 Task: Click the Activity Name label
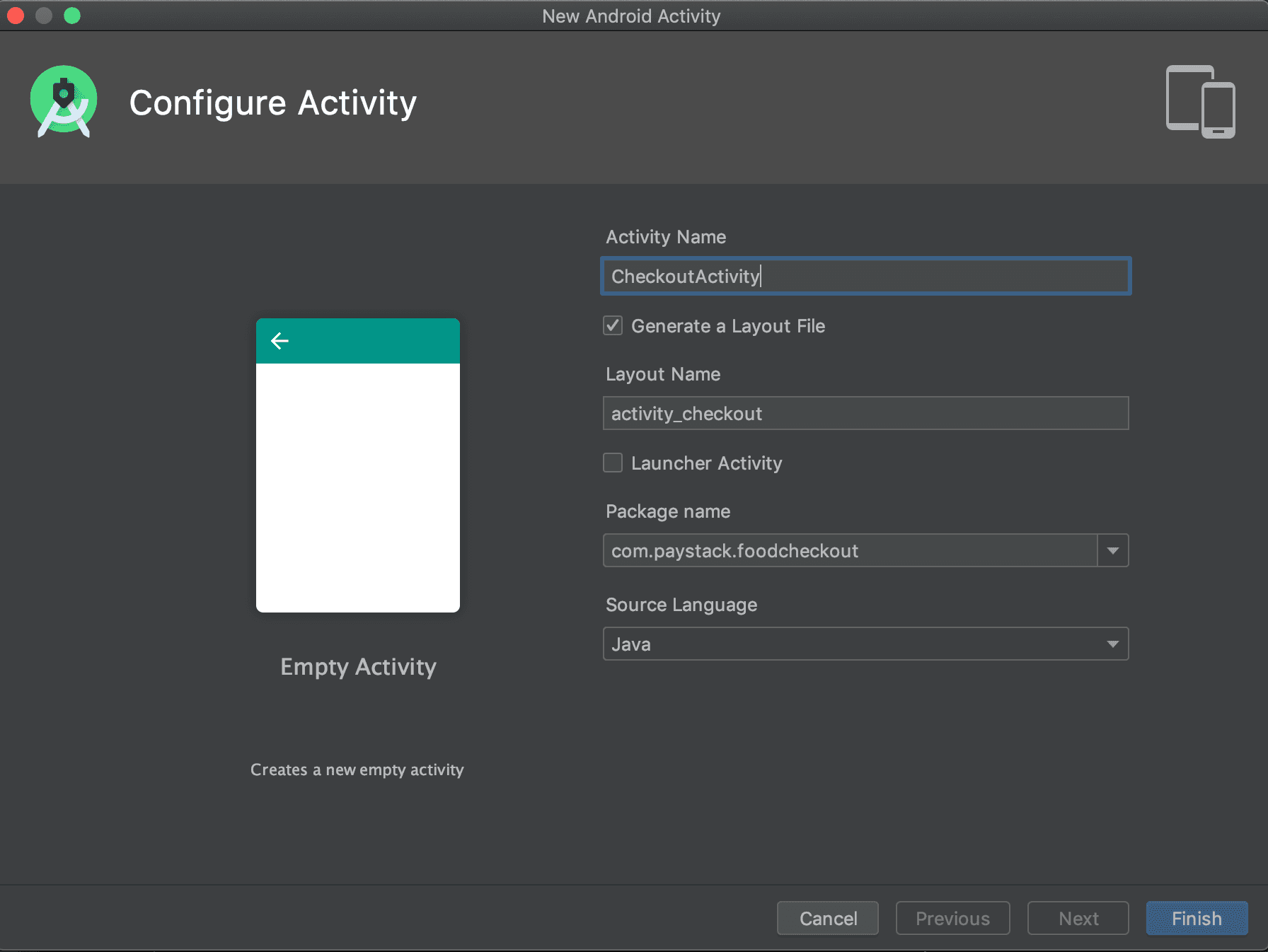666,237
